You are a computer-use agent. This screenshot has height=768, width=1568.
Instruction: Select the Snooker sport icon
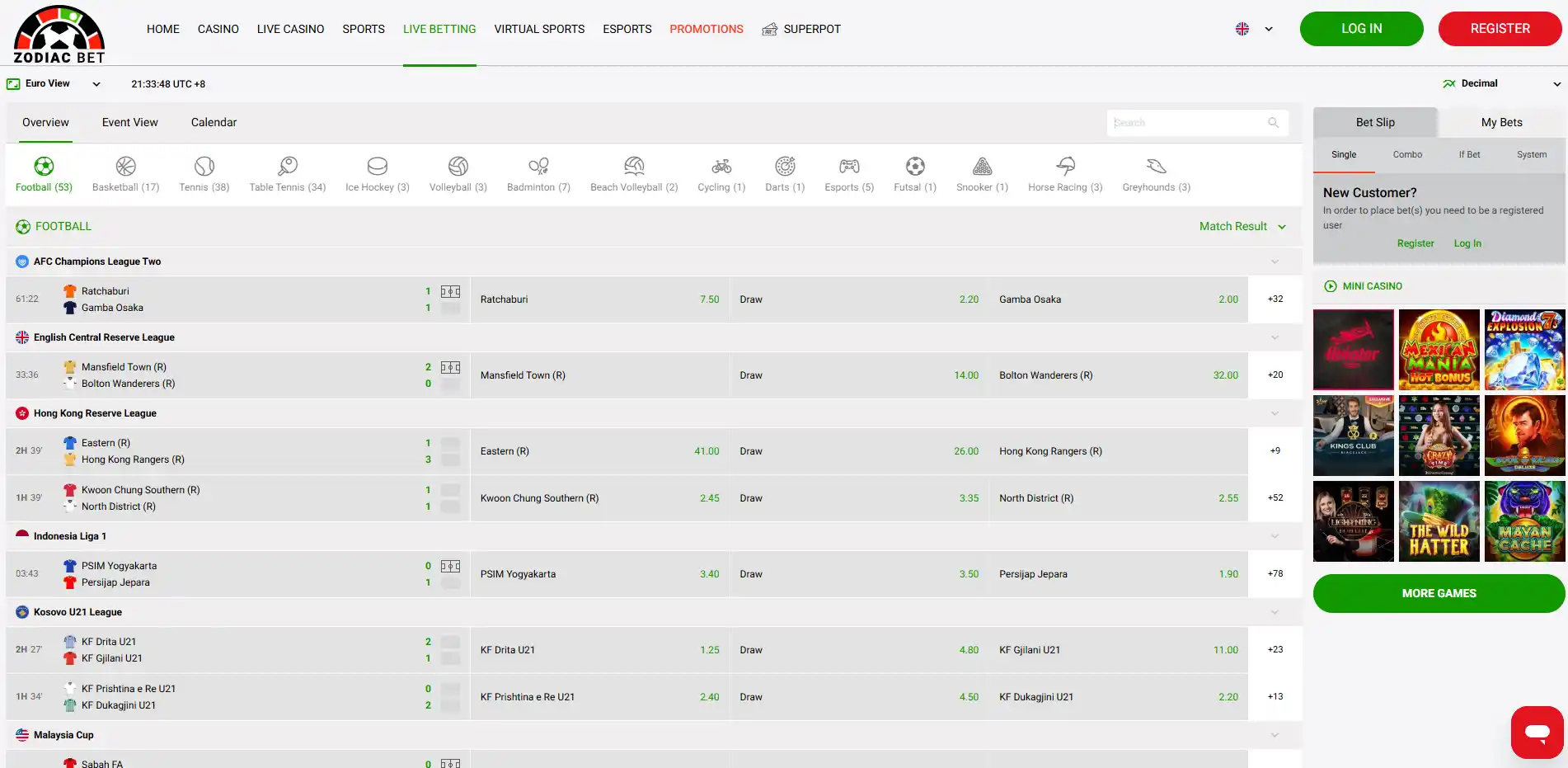[982, 167]
